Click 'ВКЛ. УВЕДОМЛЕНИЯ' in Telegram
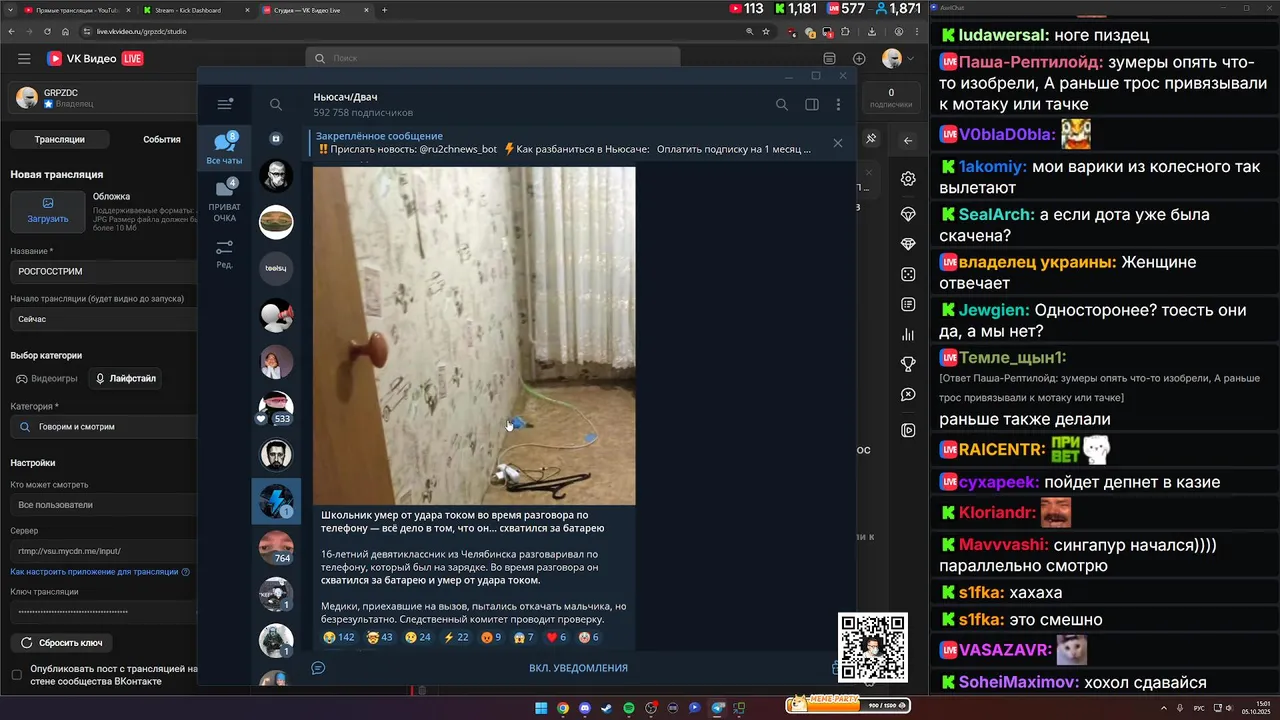 click(x=578, y=668)
